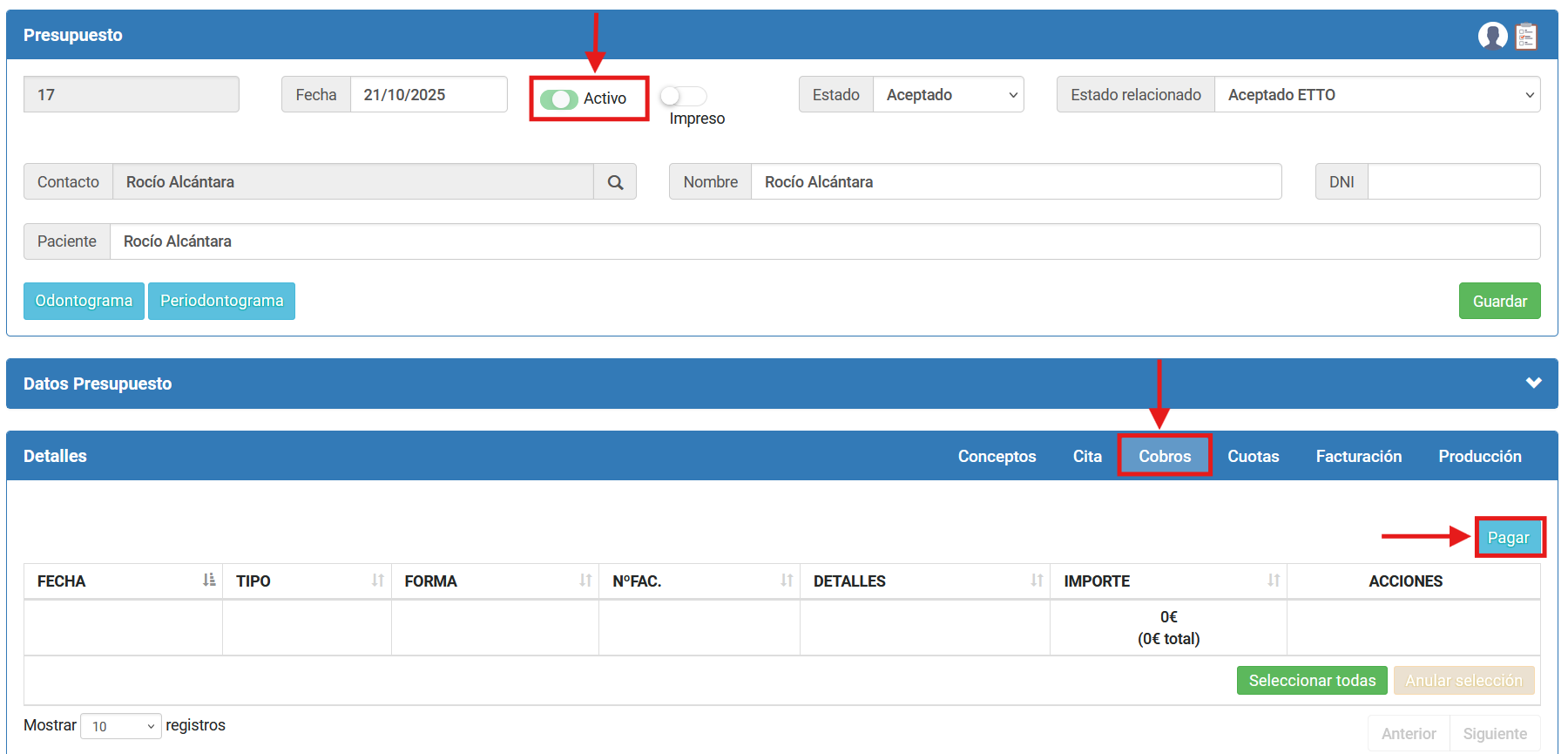Sort table by FORMA column arrows

pos(585,581)
